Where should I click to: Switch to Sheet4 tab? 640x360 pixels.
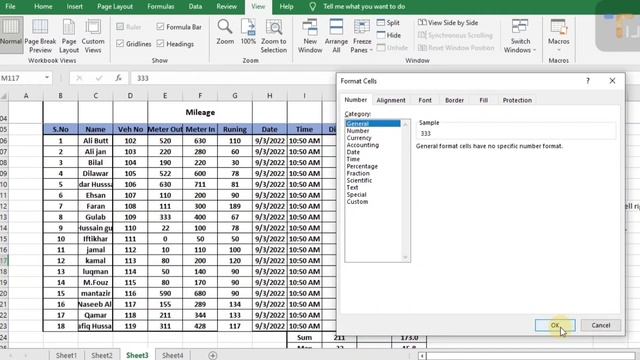coord(173,356)
